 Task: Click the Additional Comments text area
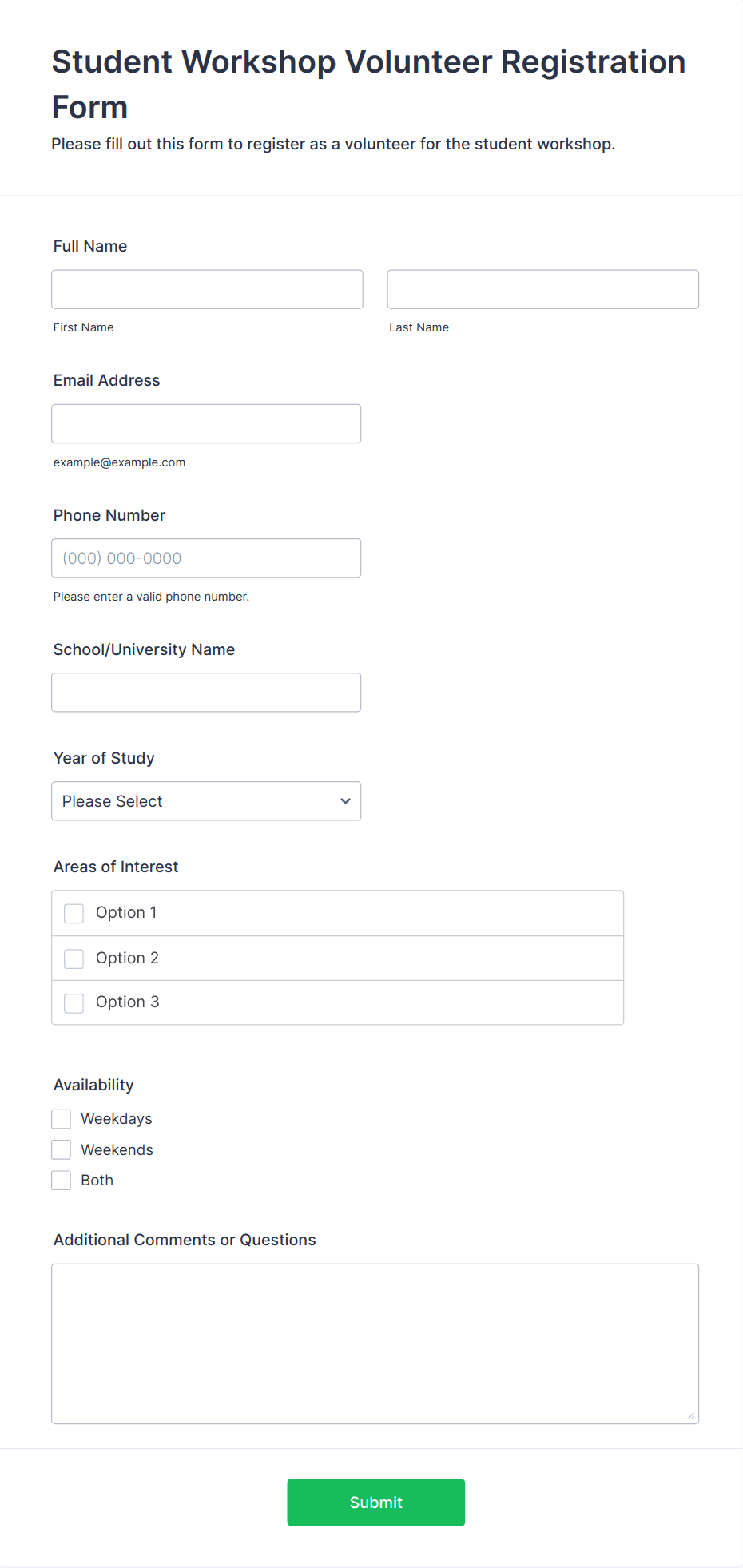pos(375,1344)
